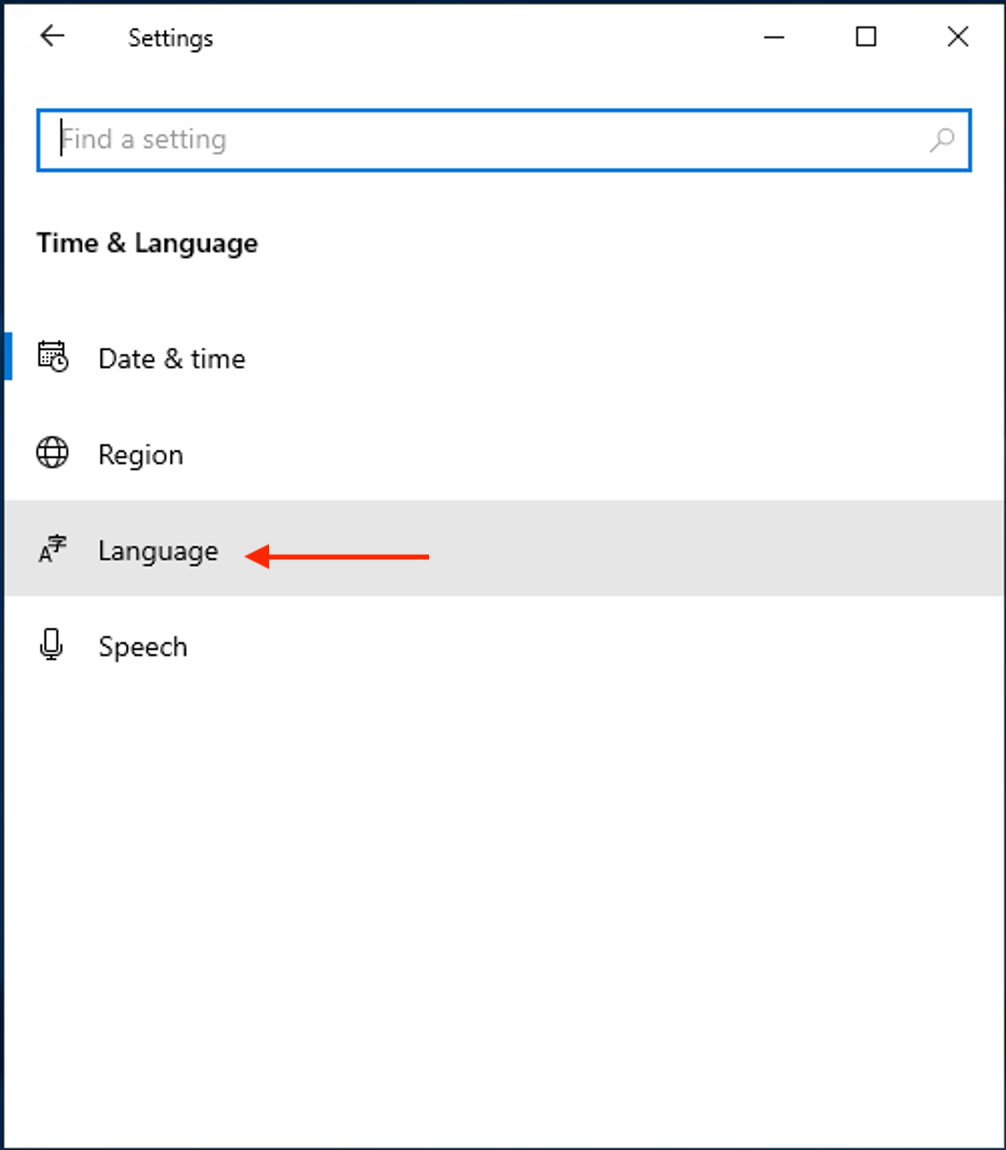Click the Settings window title text
Image resolution: width=1006 pixels, height=1150 pixels.
[x=170, y=38]
